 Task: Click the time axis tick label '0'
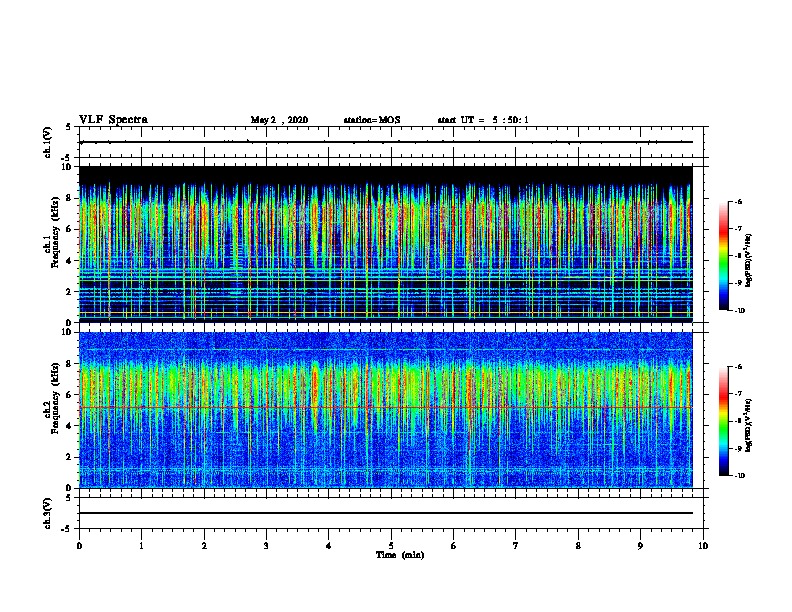[79, 545]
